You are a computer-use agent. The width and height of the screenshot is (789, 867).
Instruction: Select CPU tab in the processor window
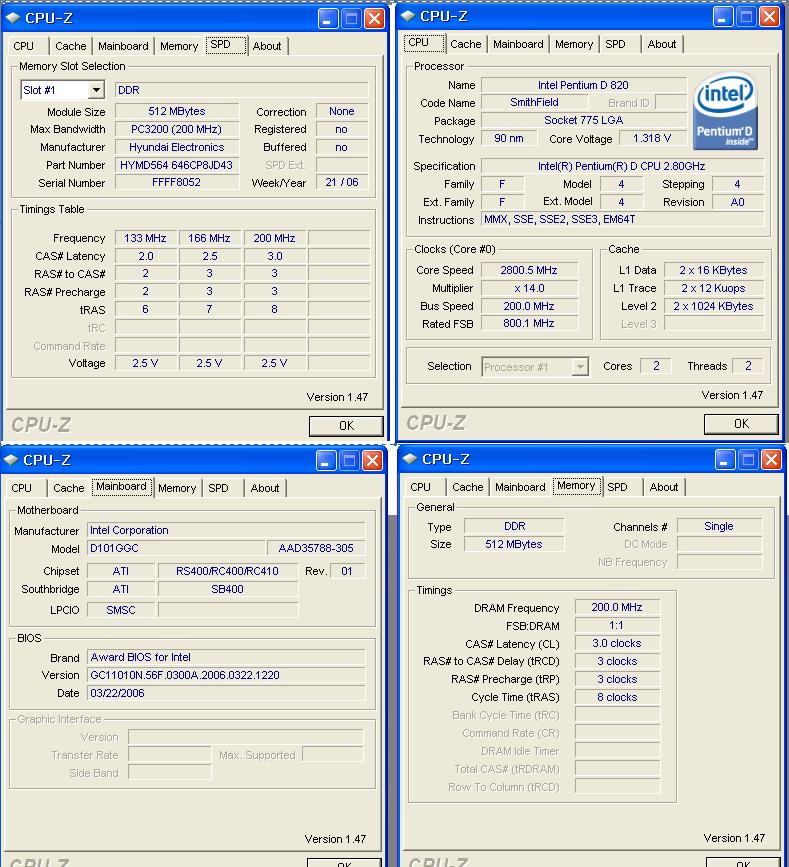[x=424, y=43]
